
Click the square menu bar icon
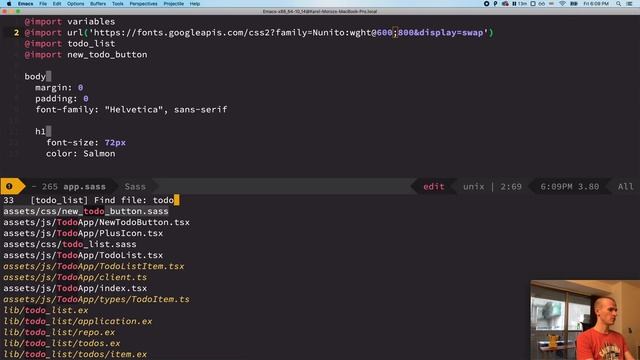click(533, 4)
